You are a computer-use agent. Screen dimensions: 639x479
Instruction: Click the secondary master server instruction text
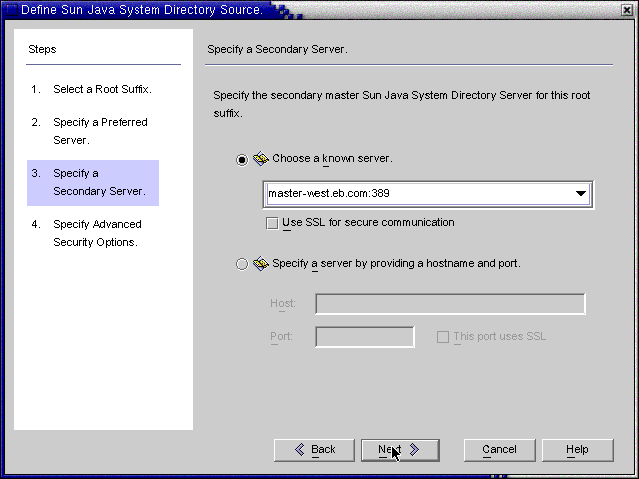pos(402,104)
